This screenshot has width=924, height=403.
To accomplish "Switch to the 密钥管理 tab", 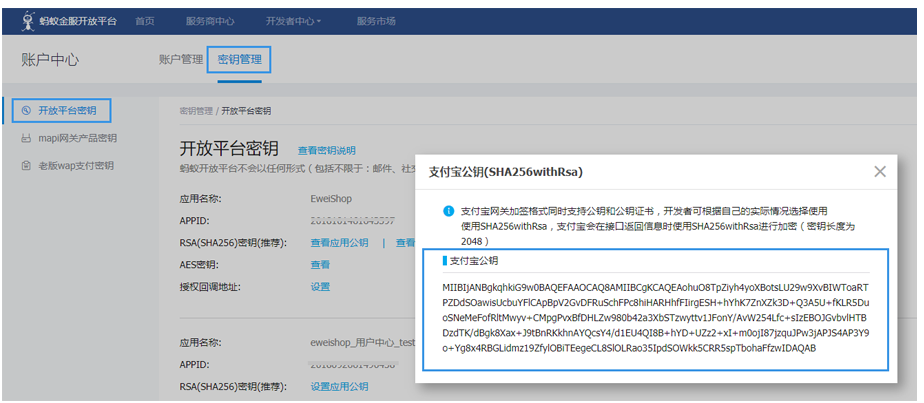I will pyautogui.click(x=239, y=60).
